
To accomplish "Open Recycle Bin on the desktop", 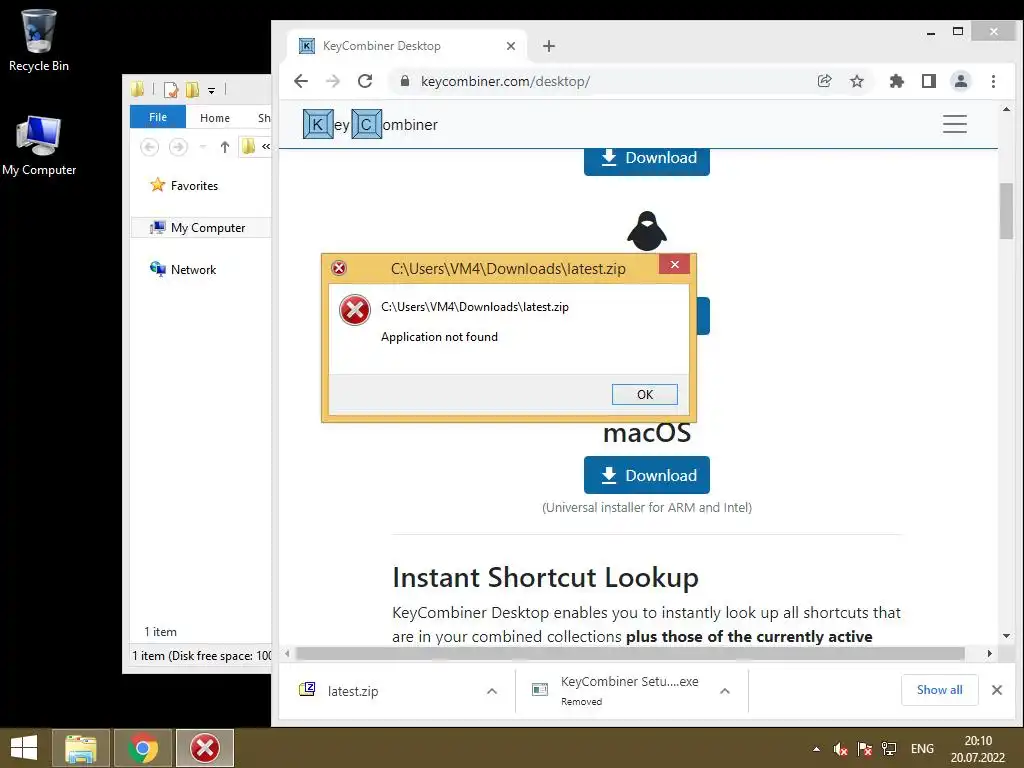I will click(x=39, y=40).
